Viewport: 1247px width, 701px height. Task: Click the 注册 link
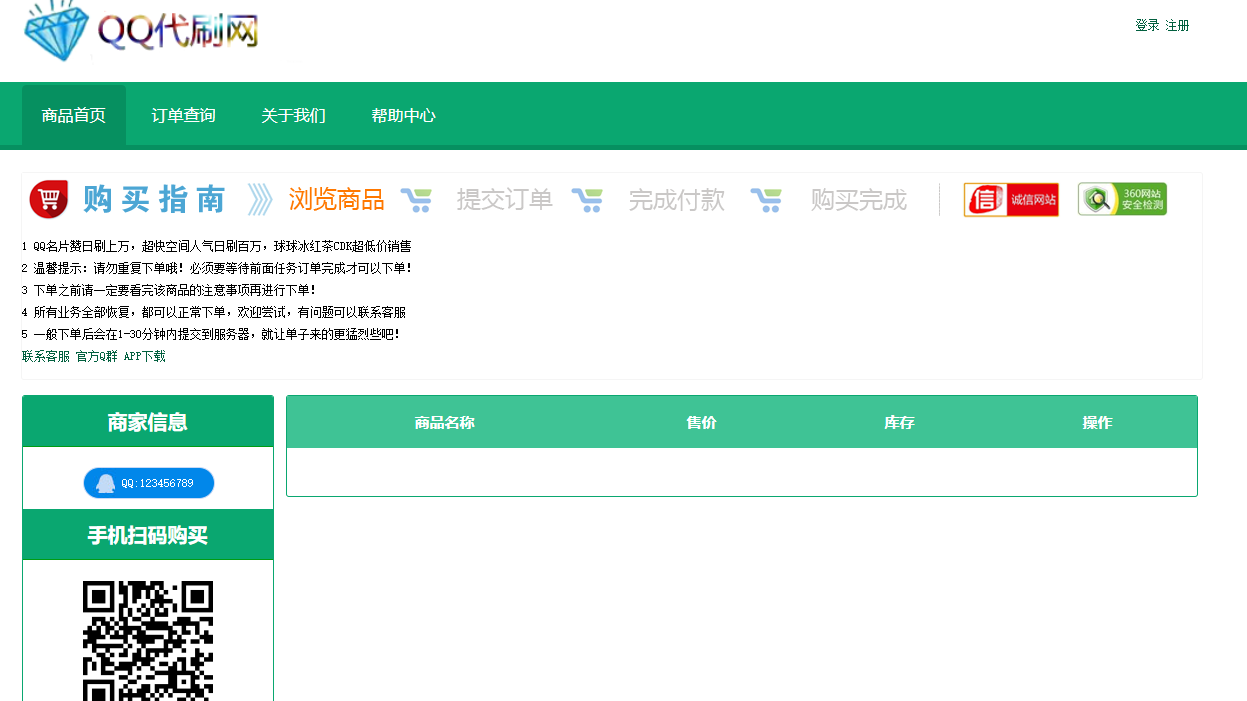click(x=1175, y=26)
